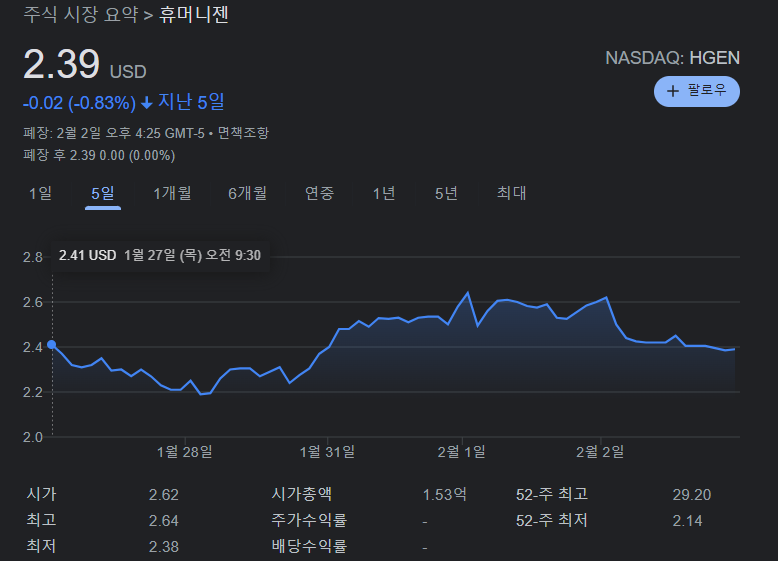
Task: Click the 1월 28일 axis date label
Action: 185,452
